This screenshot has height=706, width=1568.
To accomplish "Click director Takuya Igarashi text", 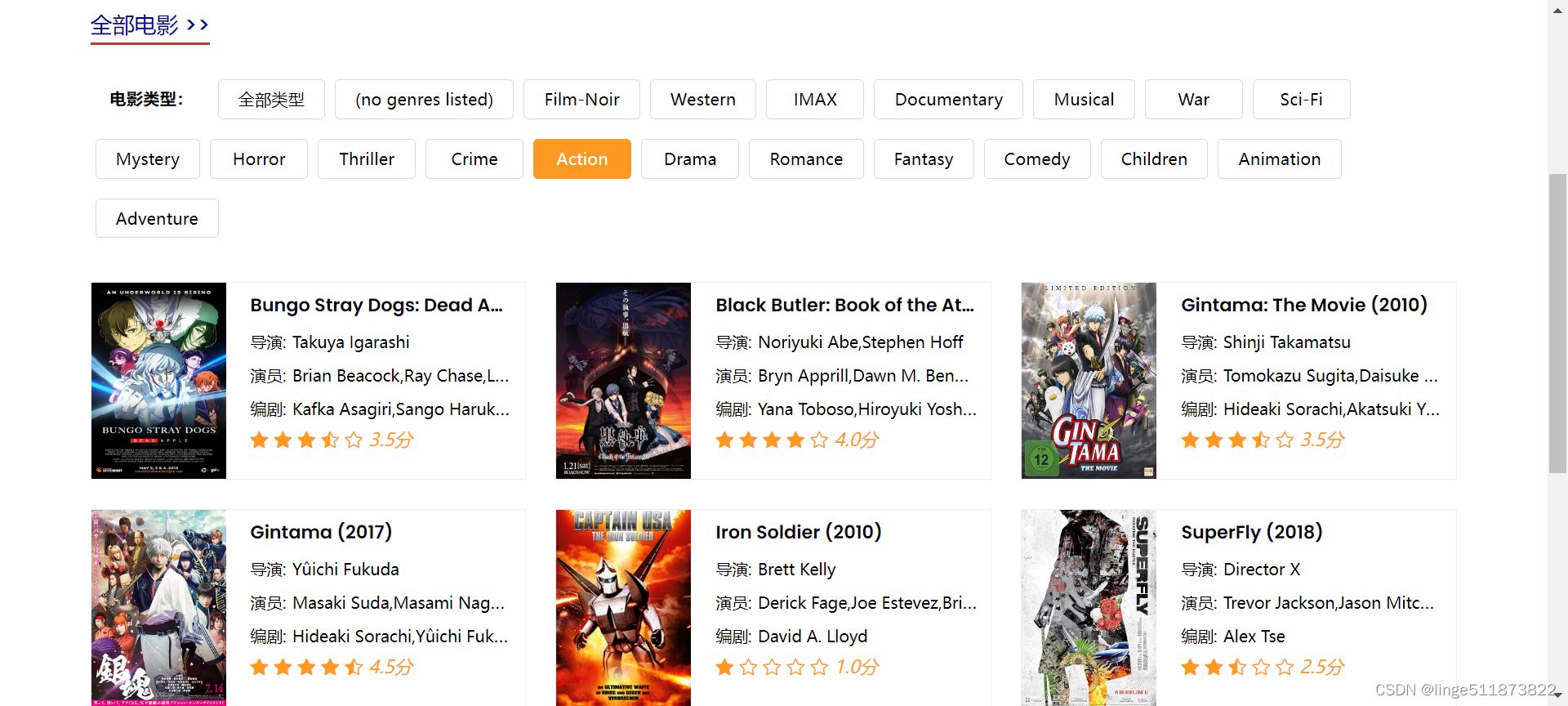I will 351,342.
